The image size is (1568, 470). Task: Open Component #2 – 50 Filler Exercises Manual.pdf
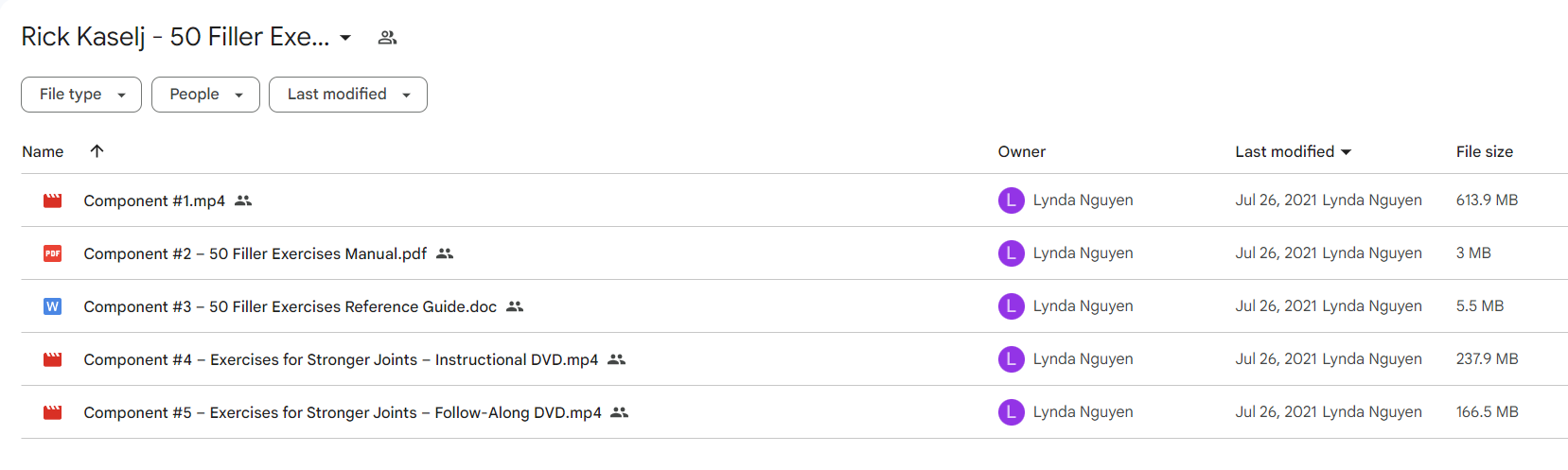[x=255, y=253]
